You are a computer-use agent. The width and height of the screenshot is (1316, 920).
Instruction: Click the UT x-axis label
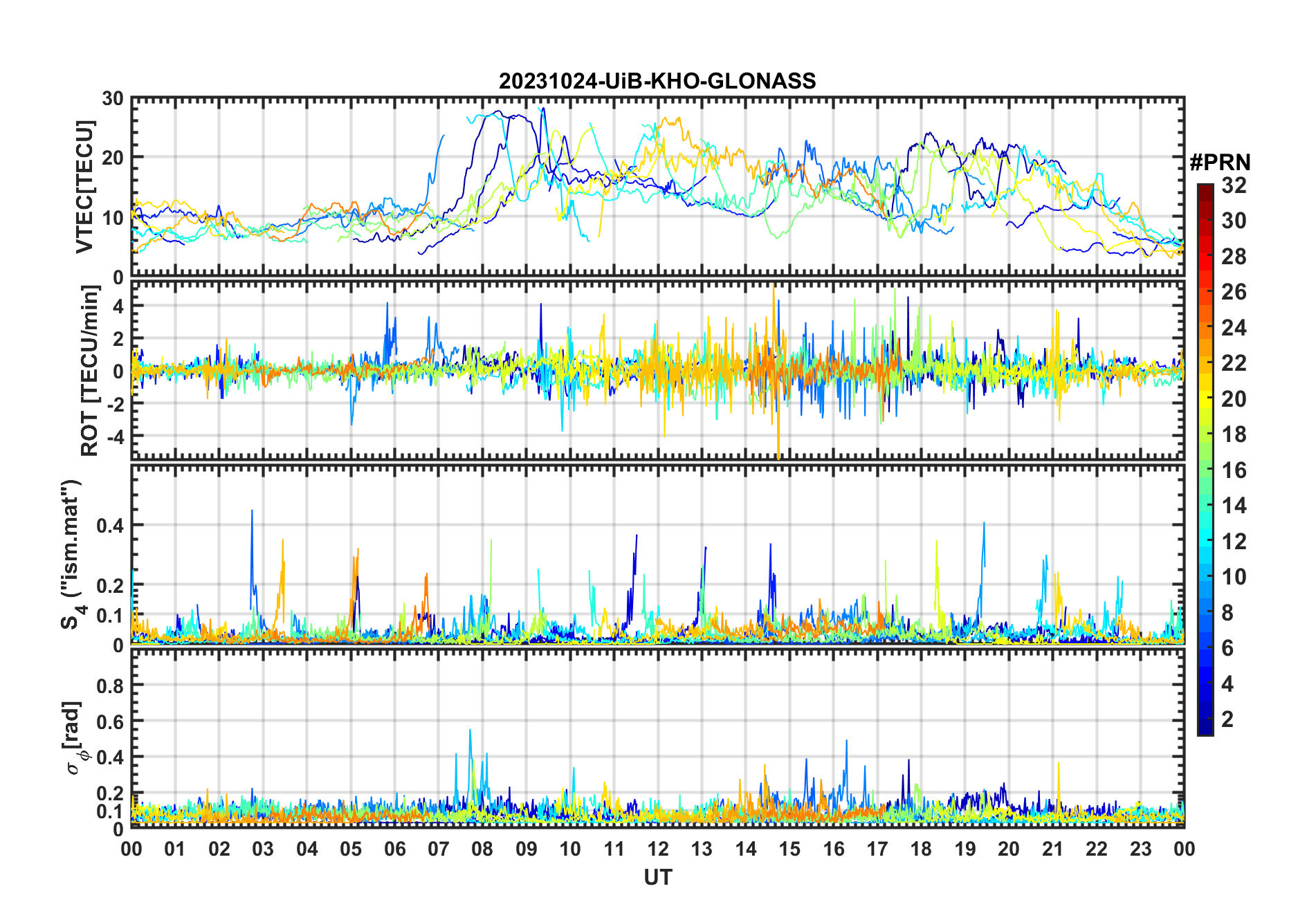pos(658,878)
